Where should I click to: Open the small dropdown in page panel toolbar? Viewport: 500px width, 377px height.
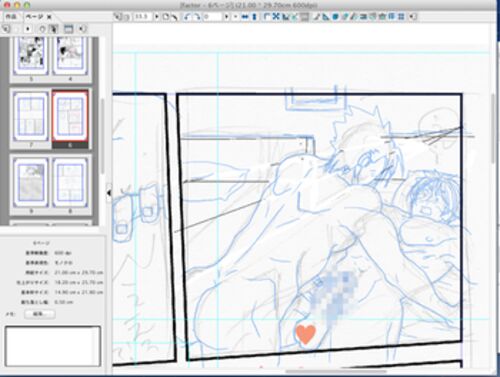28,29
